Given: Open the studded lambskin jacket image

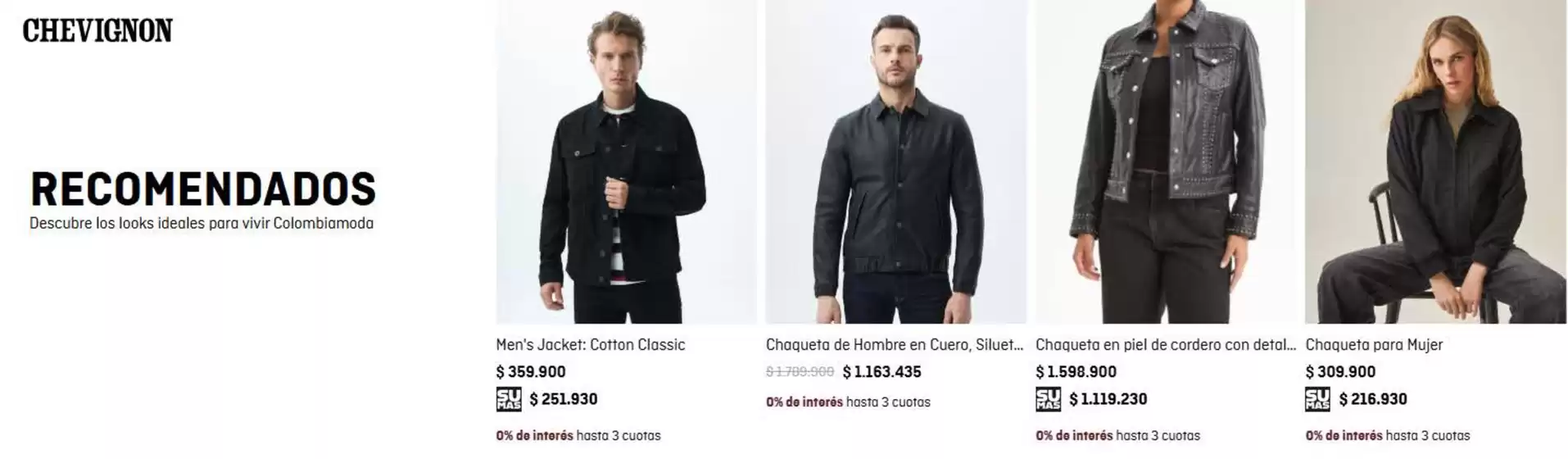Looking at the screenshot, I should click(x=1166, y=161).
